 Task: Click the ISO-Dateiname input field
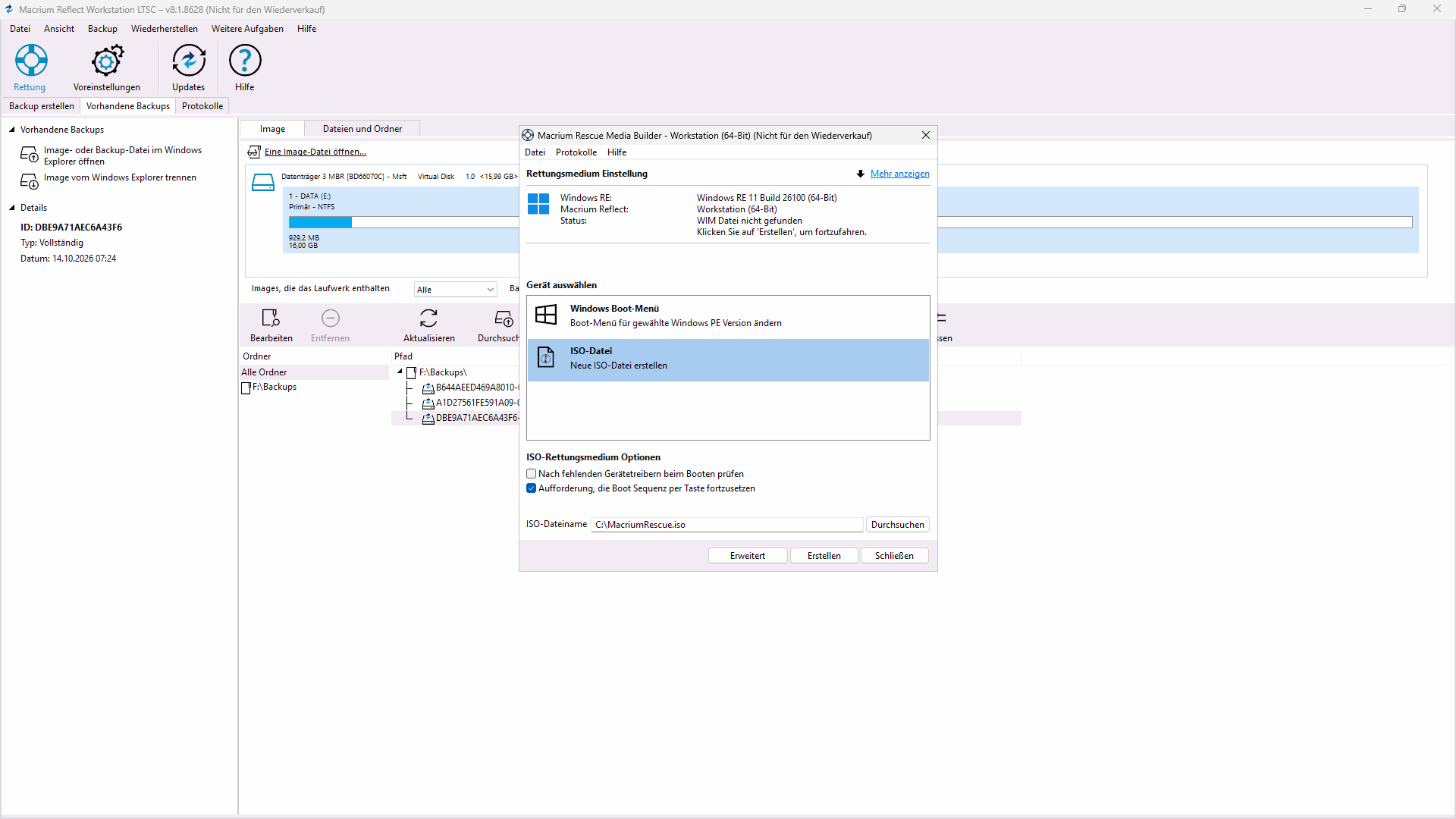[726, 525]
